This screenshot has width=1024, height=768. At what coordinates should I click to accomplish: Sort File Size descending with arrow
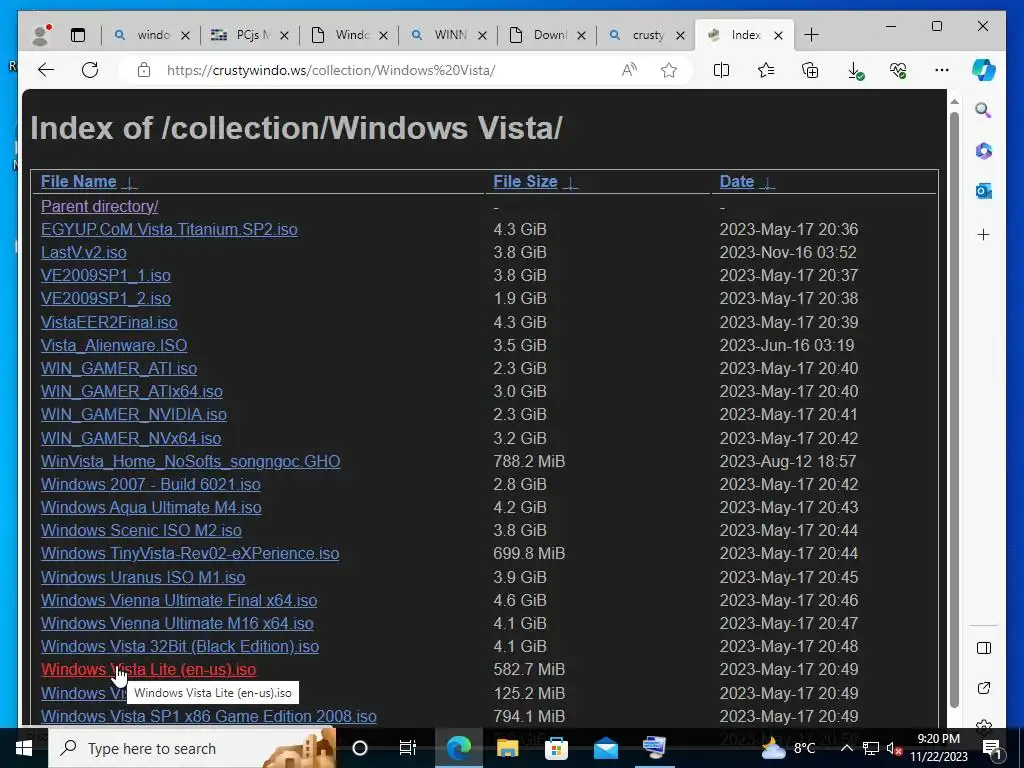[x=570, y=183]
